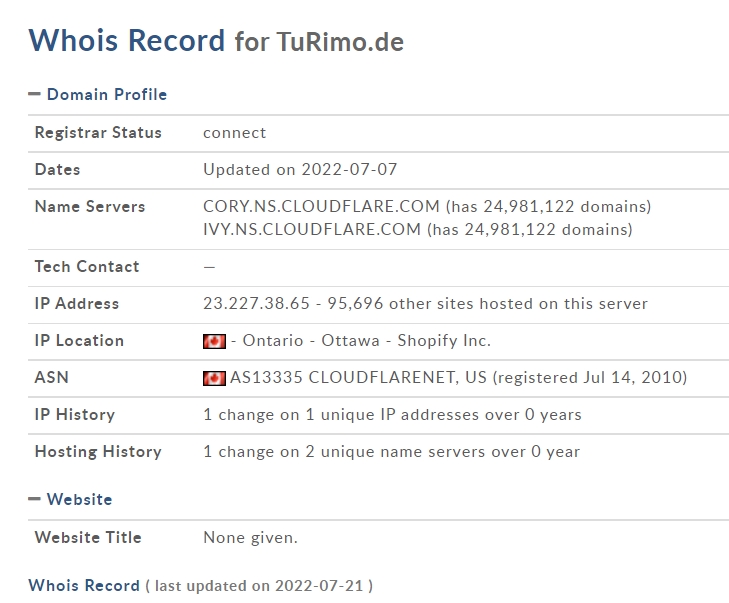Click the IP address 23.227.38.65
Screen dimensions: 729x603
tap(256, 304)
